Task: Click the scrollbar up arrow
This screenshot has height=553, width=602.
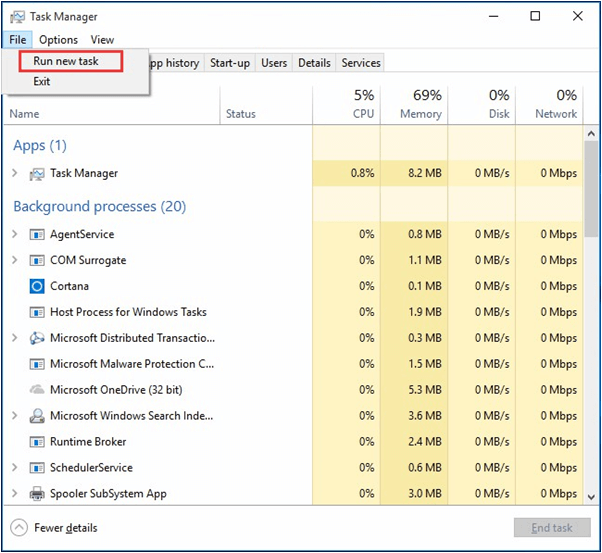Action: [591, 134]
